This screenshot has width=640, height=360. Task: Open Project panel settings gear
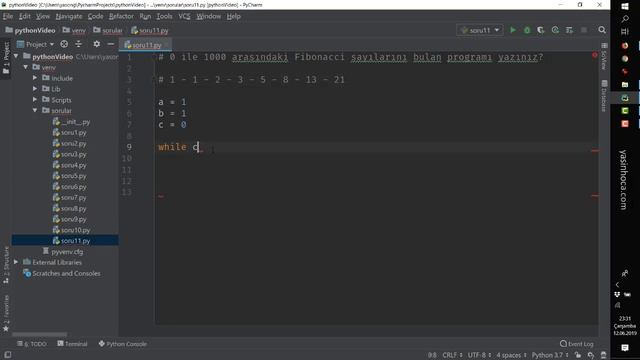pyautogui.click(x=97, y=44)
